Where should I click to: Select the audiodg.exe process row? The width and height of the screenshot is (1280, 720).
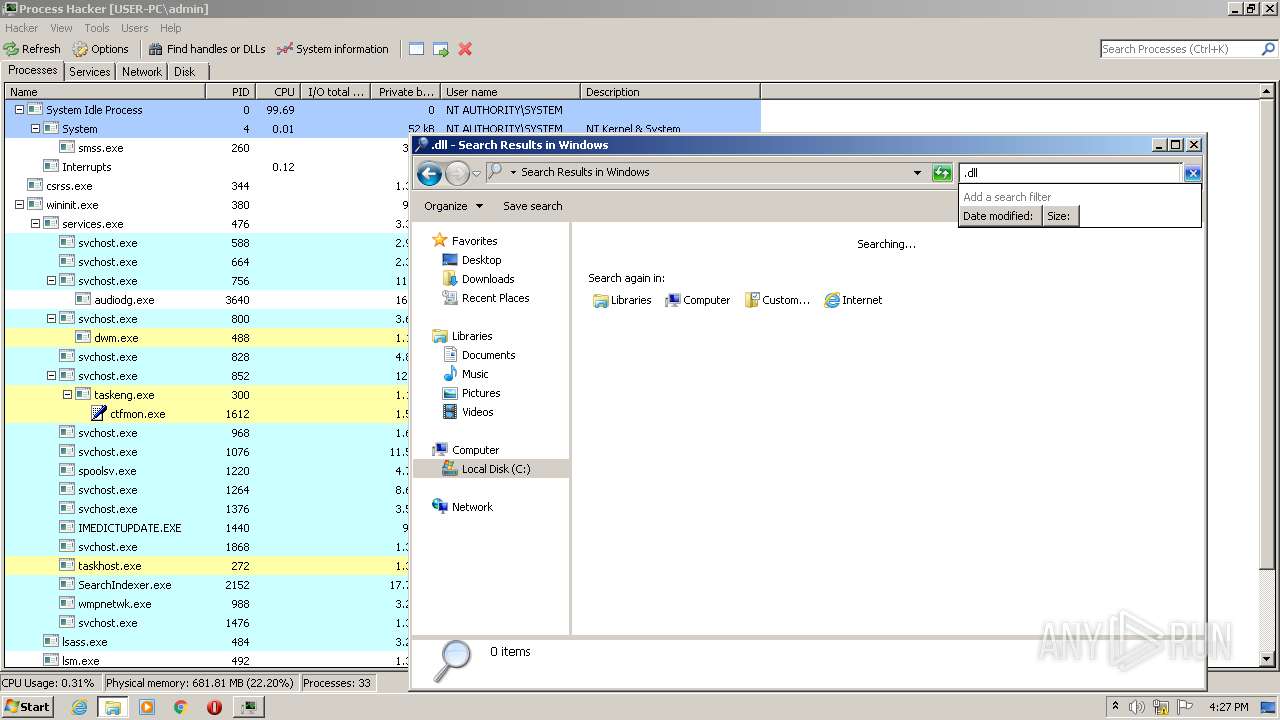(x=207, y=300)
